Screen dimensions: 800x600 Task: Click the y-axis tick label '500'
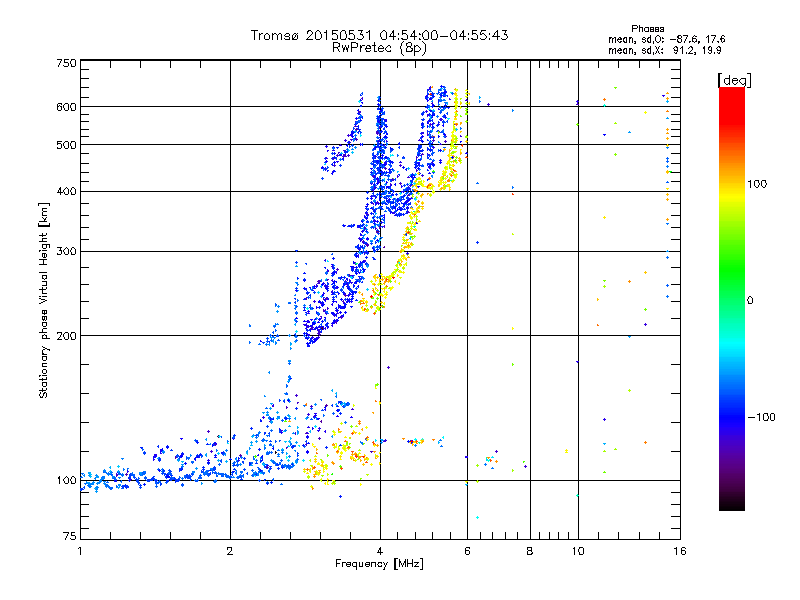pyautogui.click(x=66, y=145)
